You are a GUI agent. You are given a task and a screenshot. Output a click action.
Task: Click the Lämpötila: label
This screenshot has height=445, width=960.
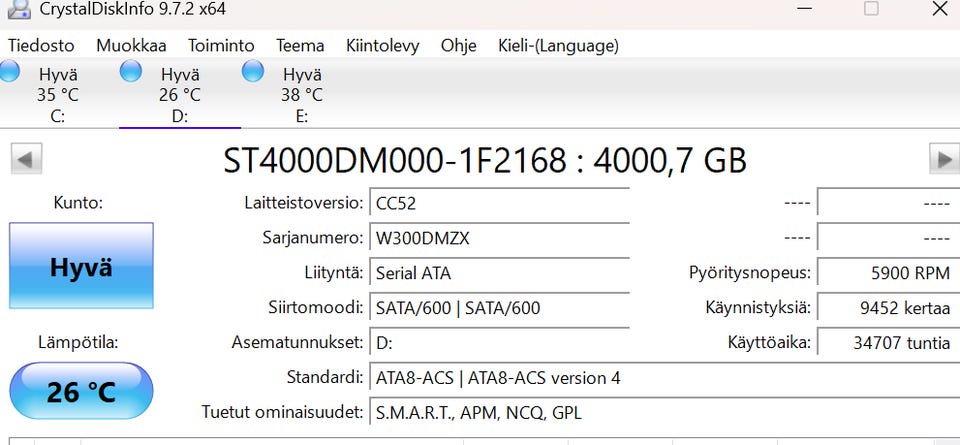pos(78,343)
